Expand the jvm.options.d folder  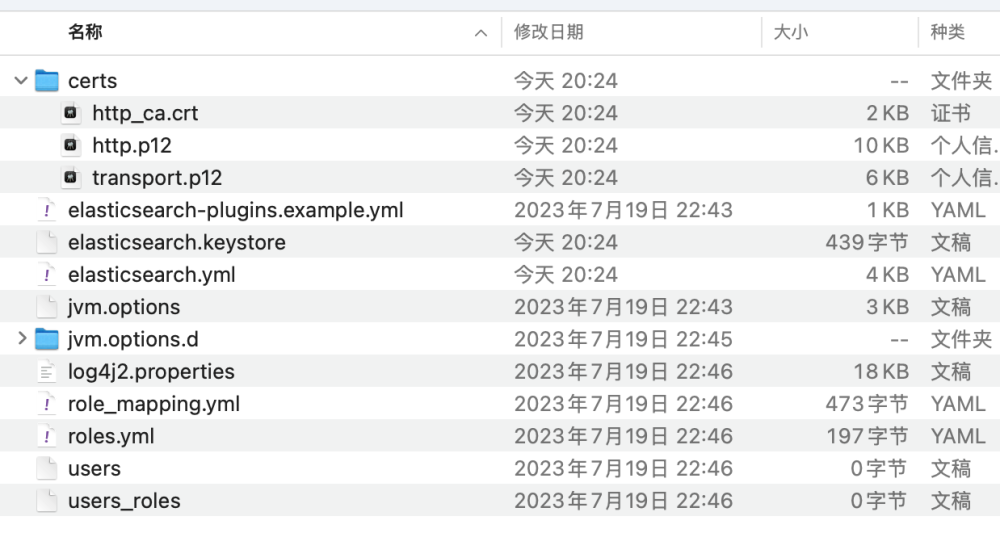coord(21,339)
